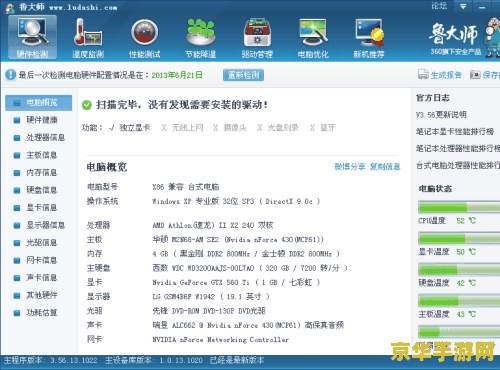The image size is (500, 370).
Task: Open the 论坛 forum link in title bar
Action: point(439,6)
